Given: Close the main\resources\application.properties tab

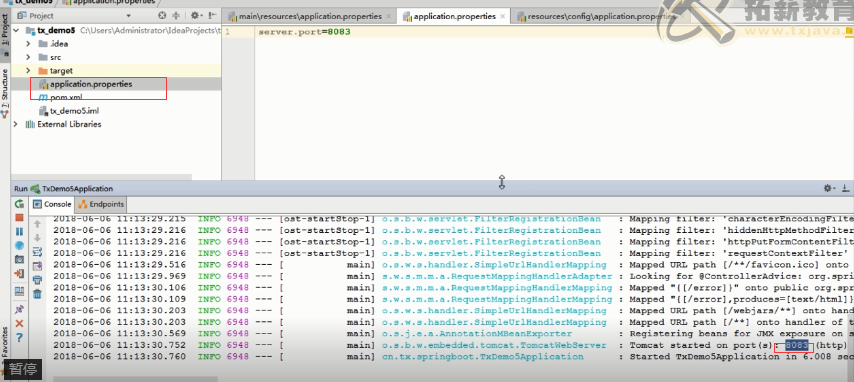Looking at the screenshot, I should click(388, 17).
